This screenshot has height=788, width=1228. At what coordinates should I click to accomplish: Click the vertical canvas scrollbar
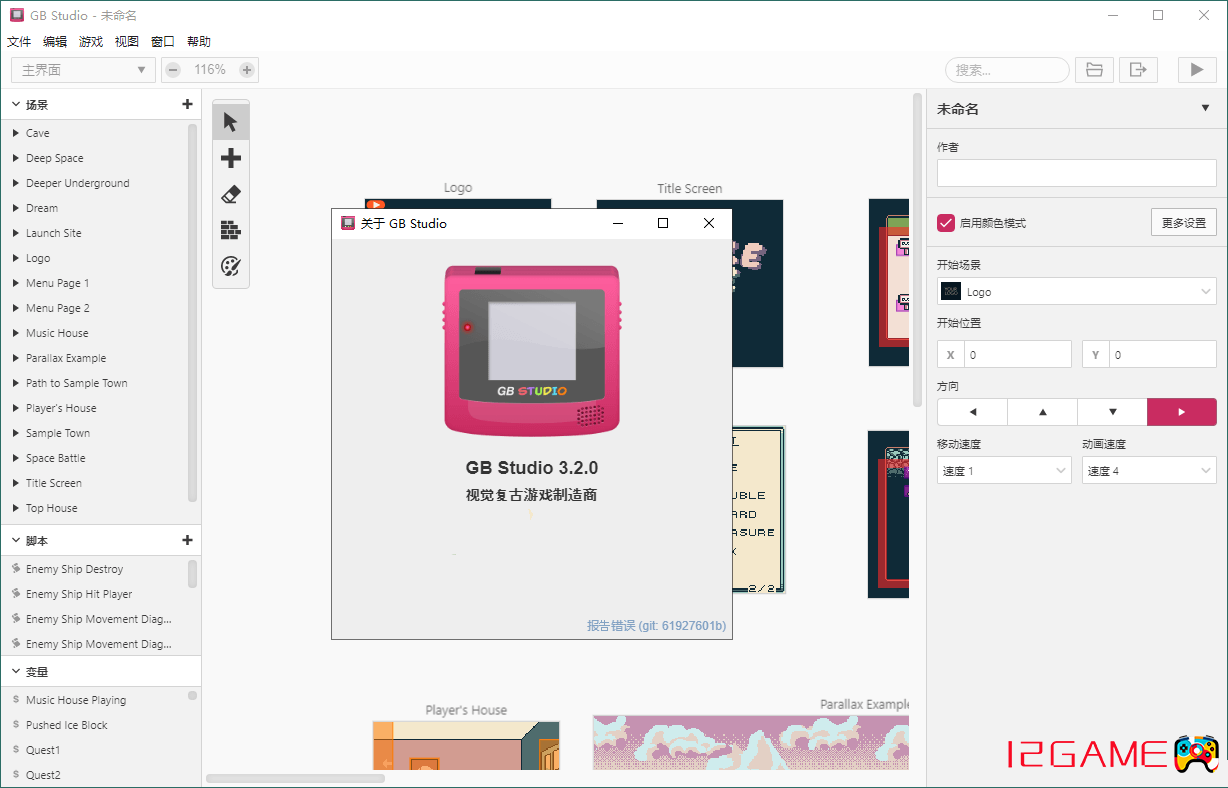917,250
